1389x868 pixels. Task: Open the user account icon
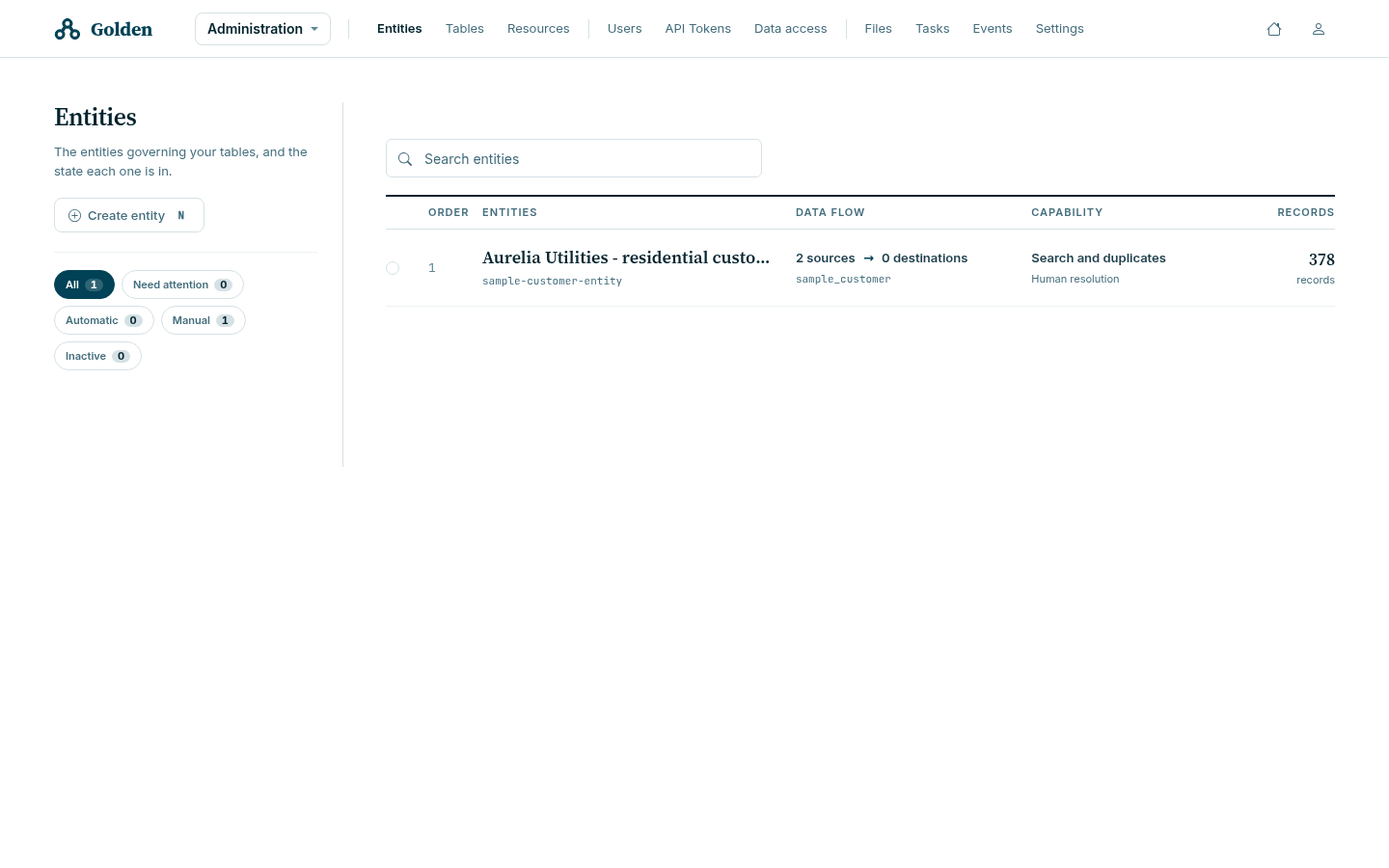[1319, 29]
